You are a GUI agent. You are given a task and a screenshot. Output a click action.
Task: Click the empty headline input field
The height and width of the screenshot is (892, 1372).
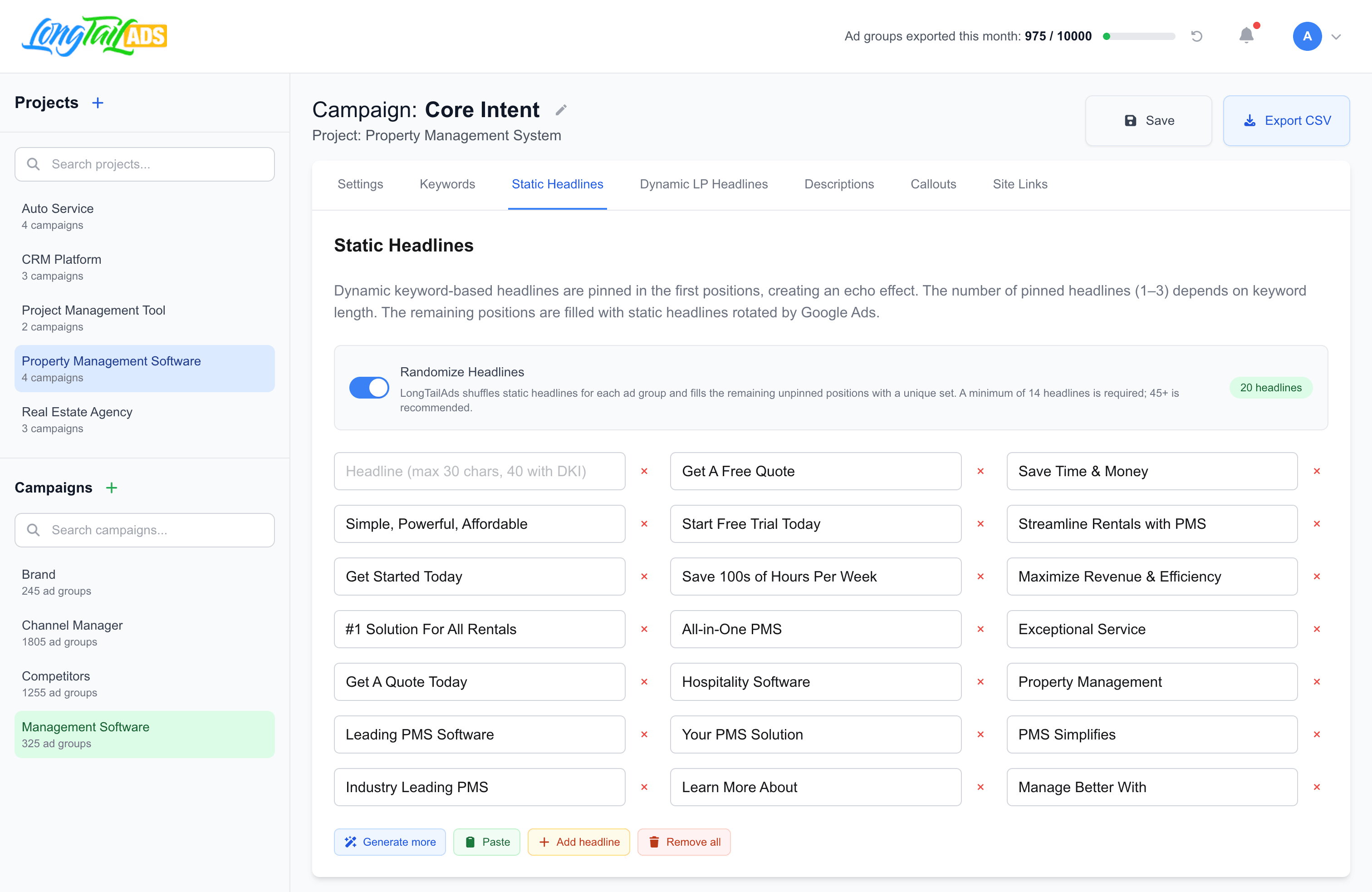[480, 471]
